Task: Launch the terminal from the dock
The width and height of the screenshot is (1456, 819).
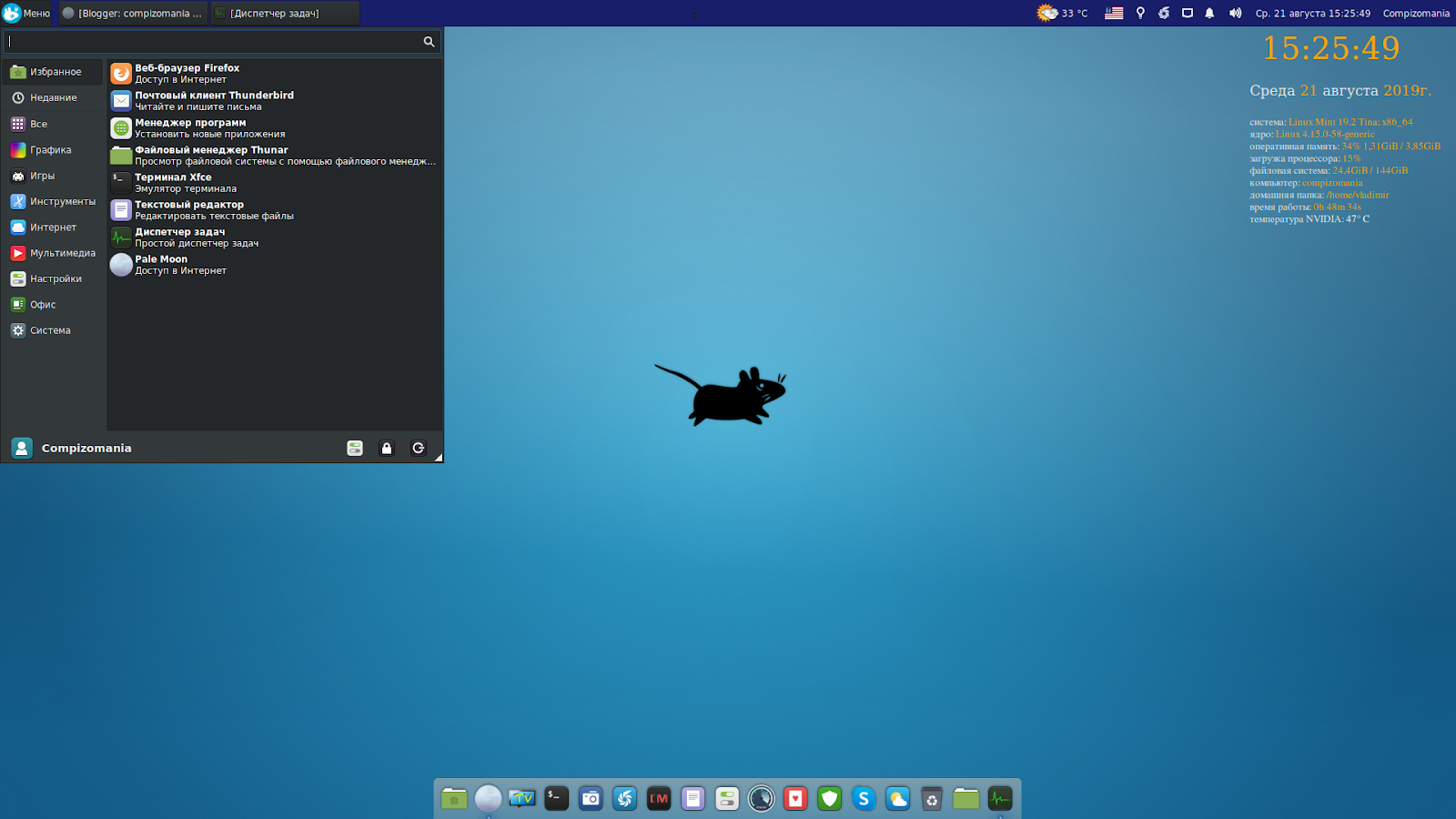Action: (x=556, y=799)
